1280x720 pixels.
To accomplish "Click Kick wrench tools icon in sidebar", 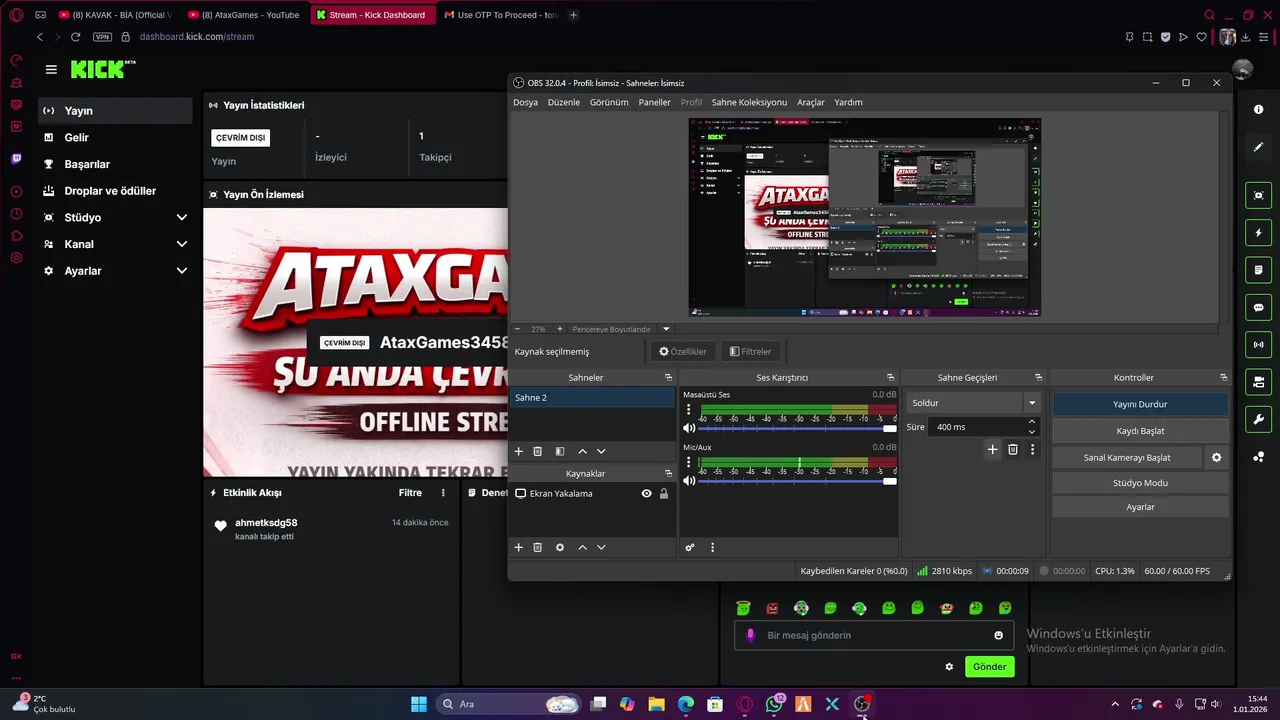I will [x=1258, y=419].
